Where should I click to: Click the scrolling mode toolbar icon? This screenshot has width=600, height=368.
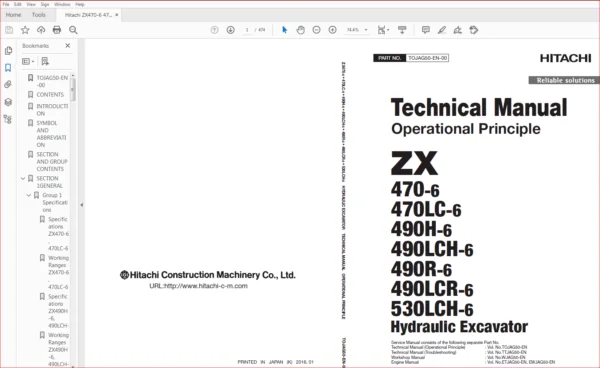click(402, 30)
